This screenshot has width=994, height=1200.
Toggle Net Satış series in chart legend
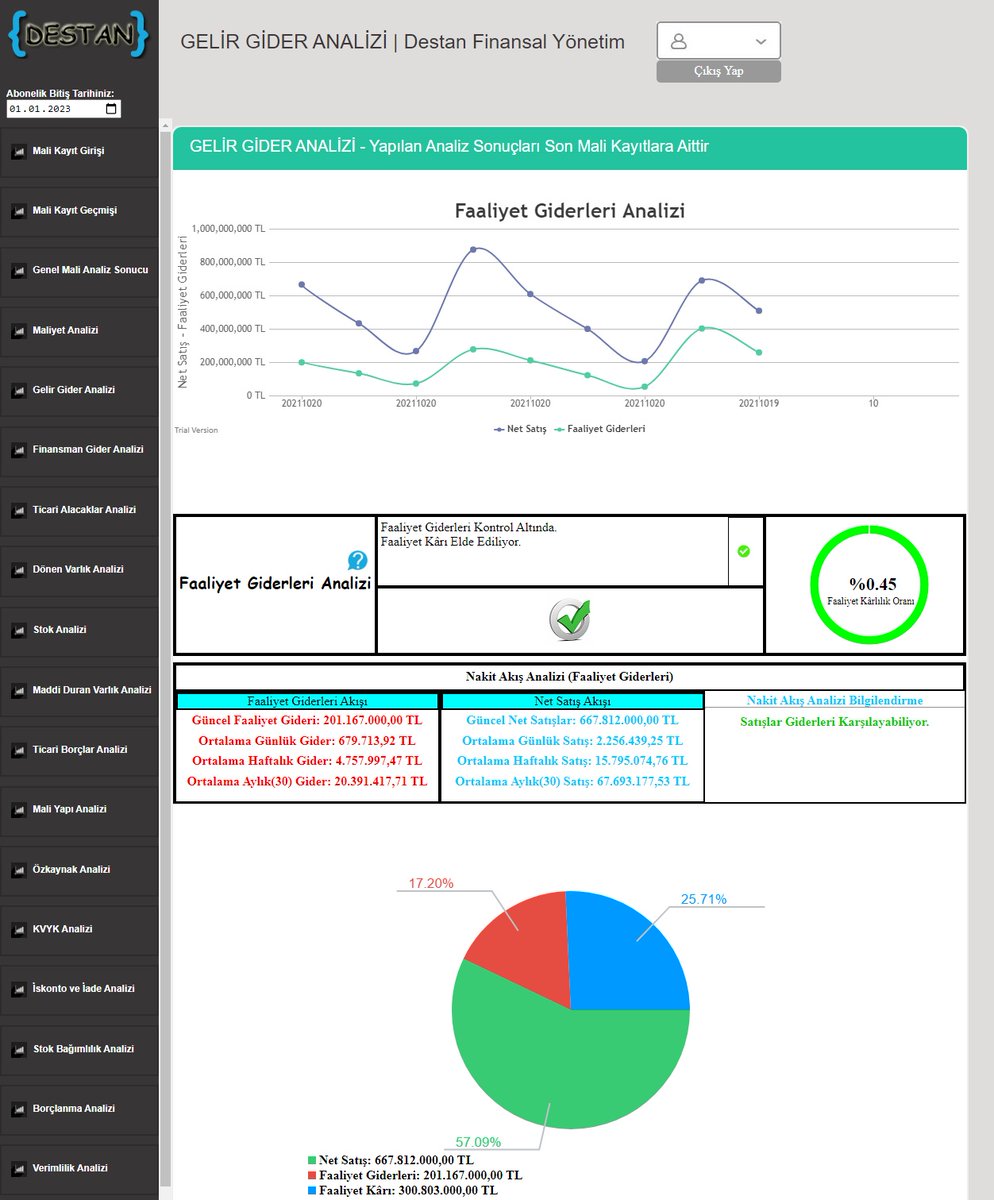point(518,429)
